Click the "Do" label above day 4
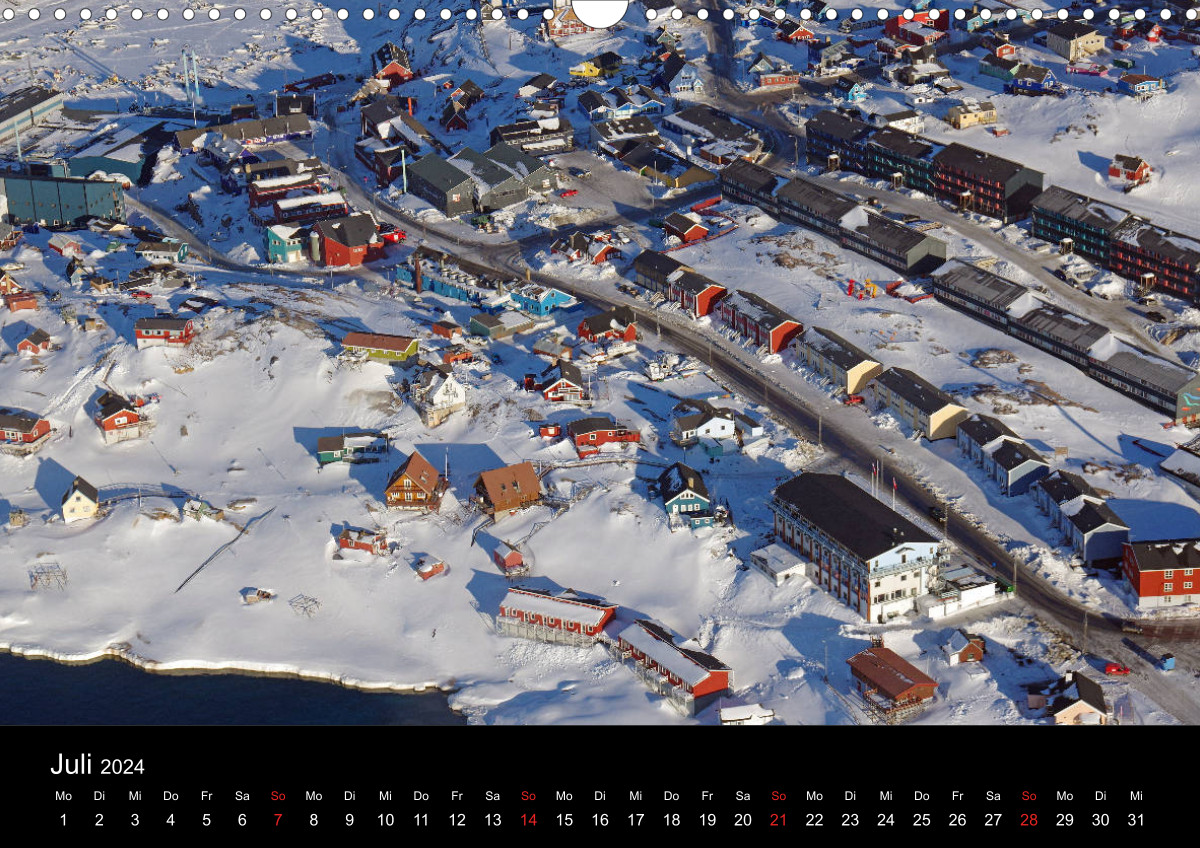 (x=170, y=796)
